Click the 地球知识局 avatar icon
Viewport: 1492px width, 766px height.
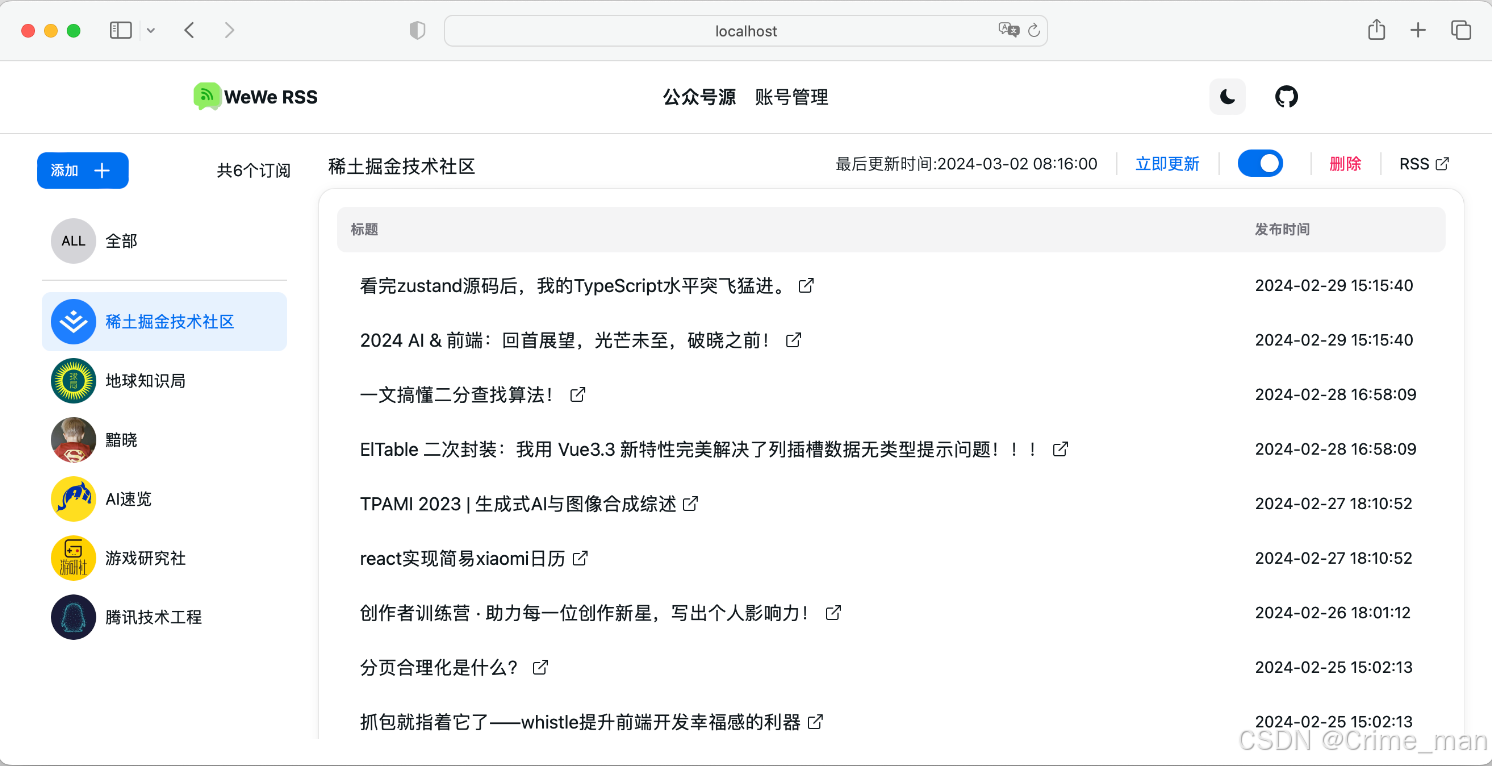[73, 381]
